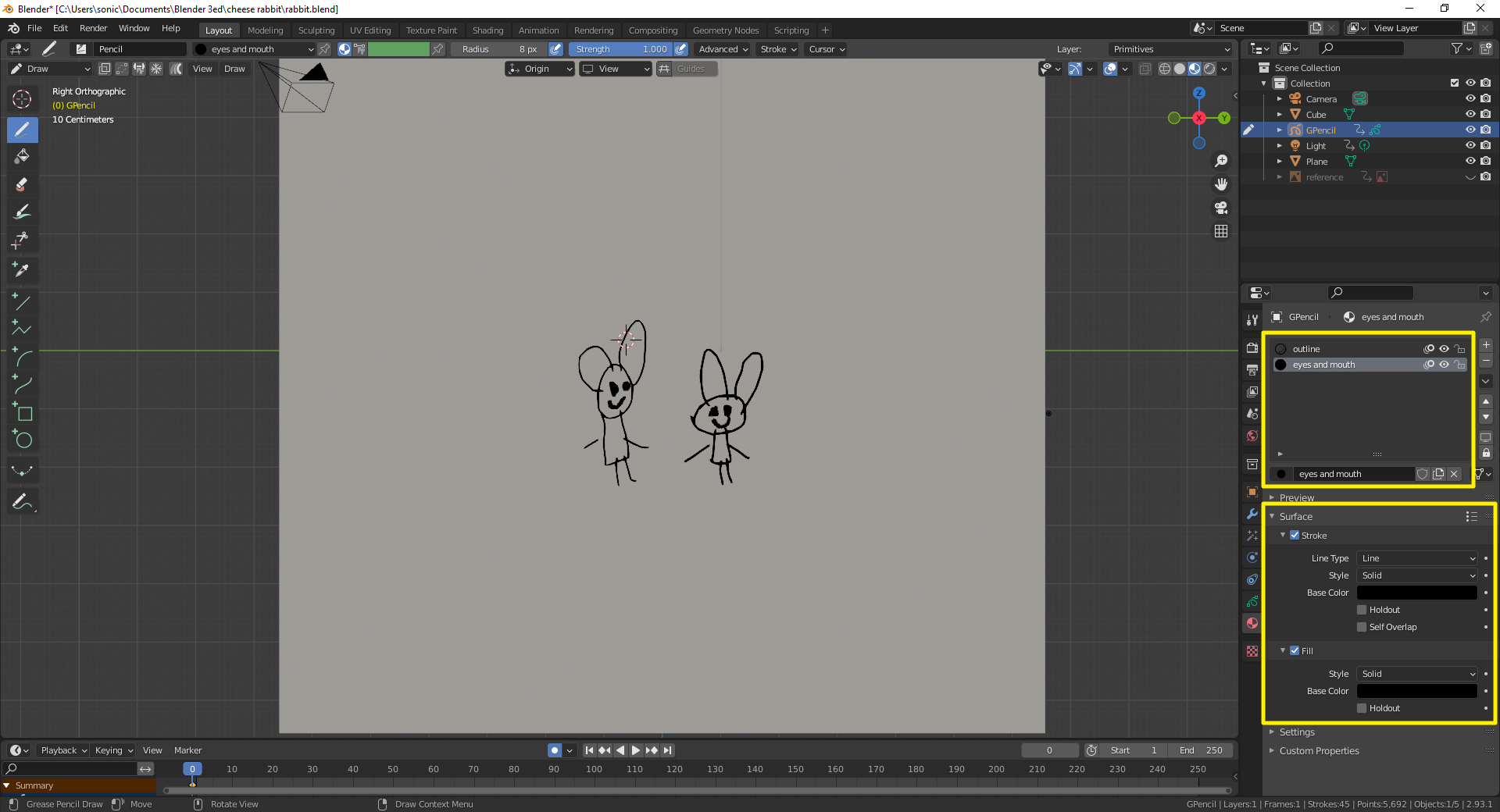The width and height of the screenshot is (1500, 812).
Task: Open the Stroke Base Color swatch
Action: tap(1416, 593)
